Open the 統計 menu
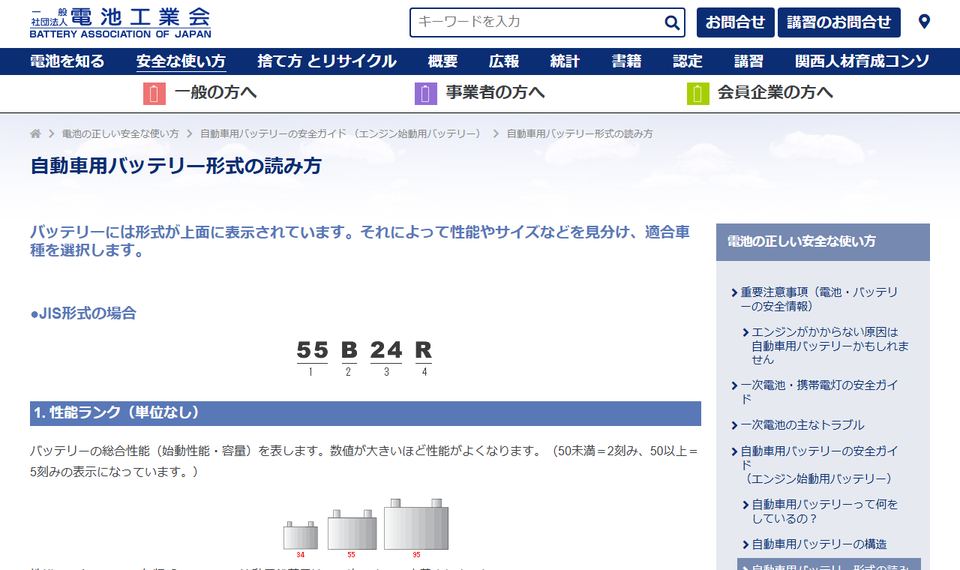 tap(564, 61)
